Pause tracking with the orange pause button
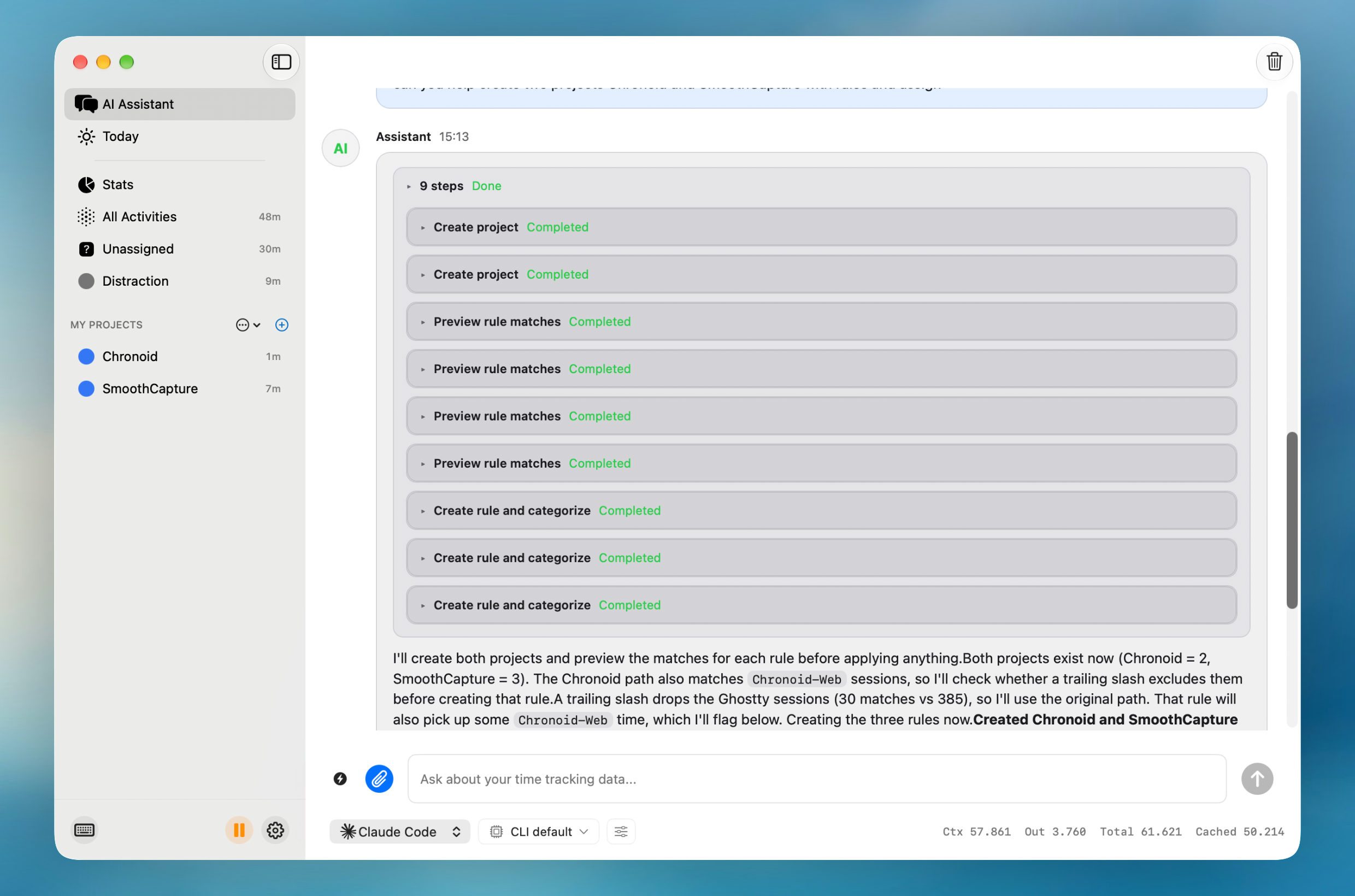 239,830
